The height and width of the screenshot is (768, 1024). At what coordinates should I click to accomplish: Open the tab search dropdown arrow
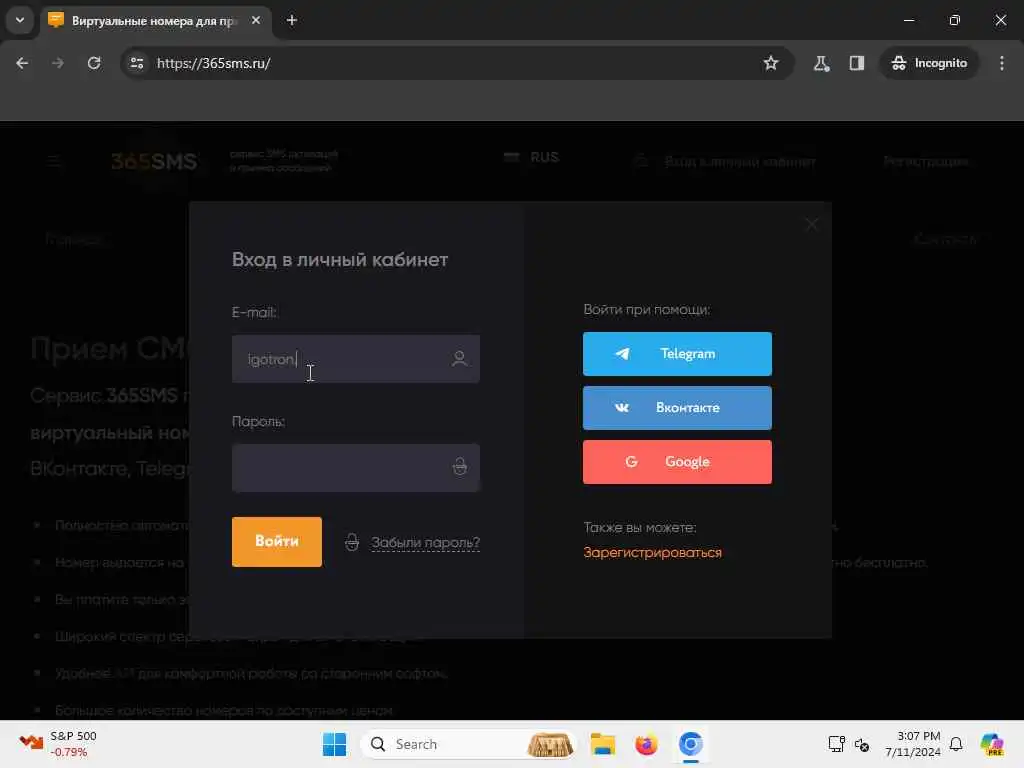click(20, 20)
